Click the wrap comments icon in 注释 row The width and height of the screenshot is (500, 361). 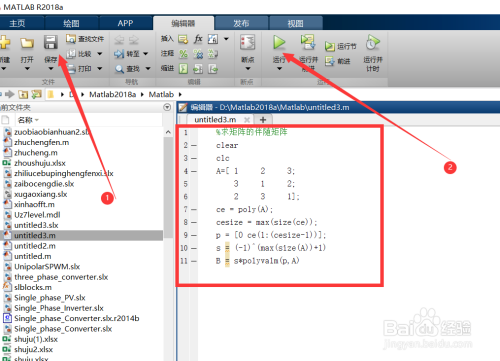pos(213,54)
